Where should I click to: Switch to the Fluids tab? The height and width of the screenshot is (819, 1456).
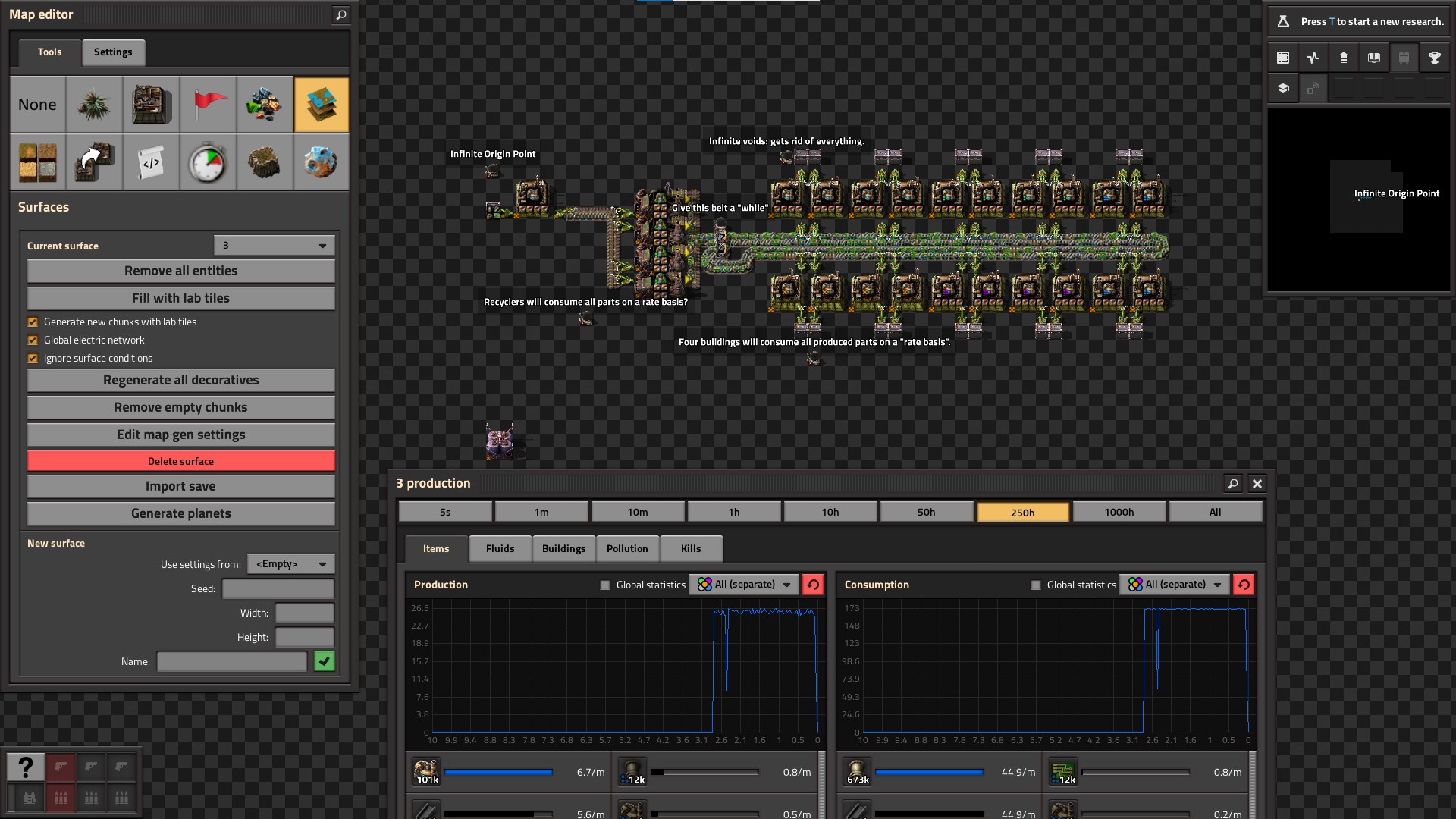pyautogui.click(x=500, y=549)
